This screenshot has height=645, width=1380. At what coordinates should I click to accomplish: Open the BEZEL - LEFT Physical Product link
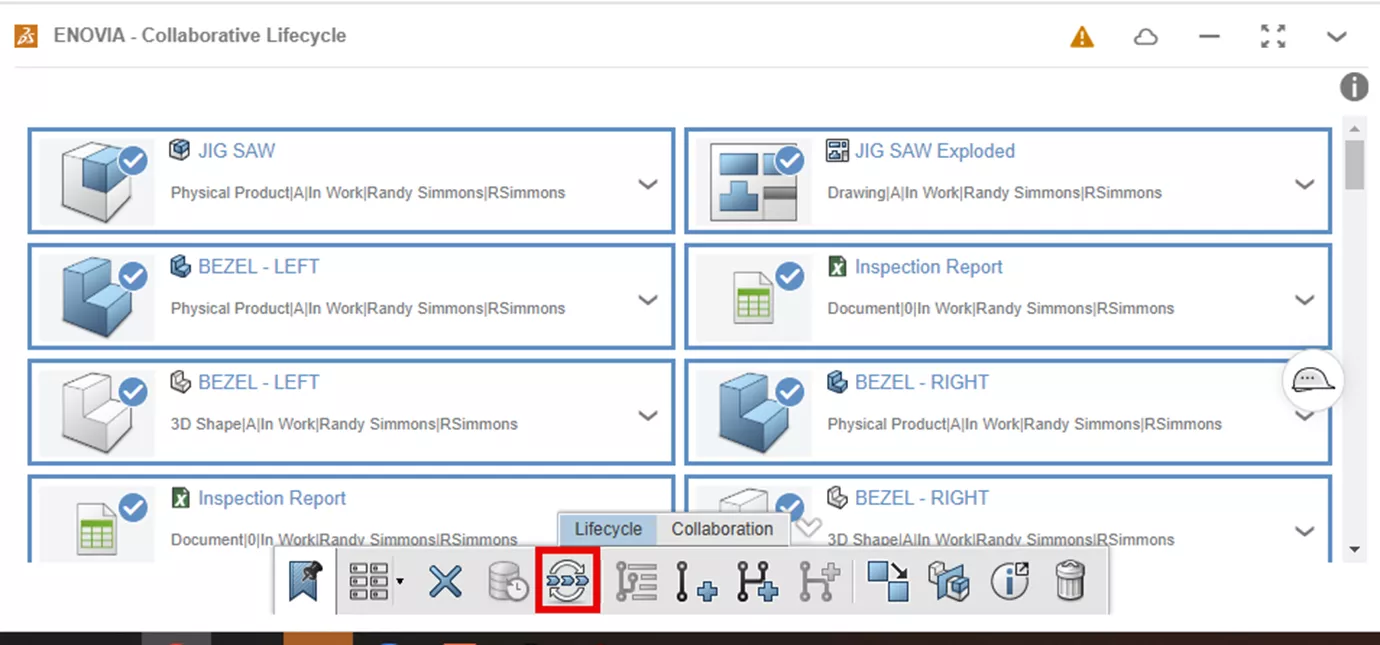258,267
